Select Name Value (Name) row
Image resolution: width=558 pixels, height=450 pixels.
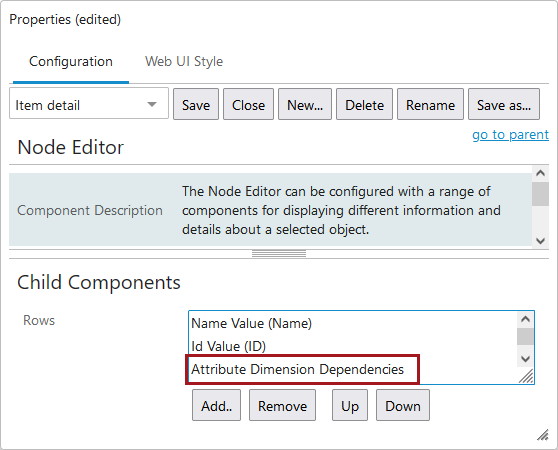(x=252, y=323)
